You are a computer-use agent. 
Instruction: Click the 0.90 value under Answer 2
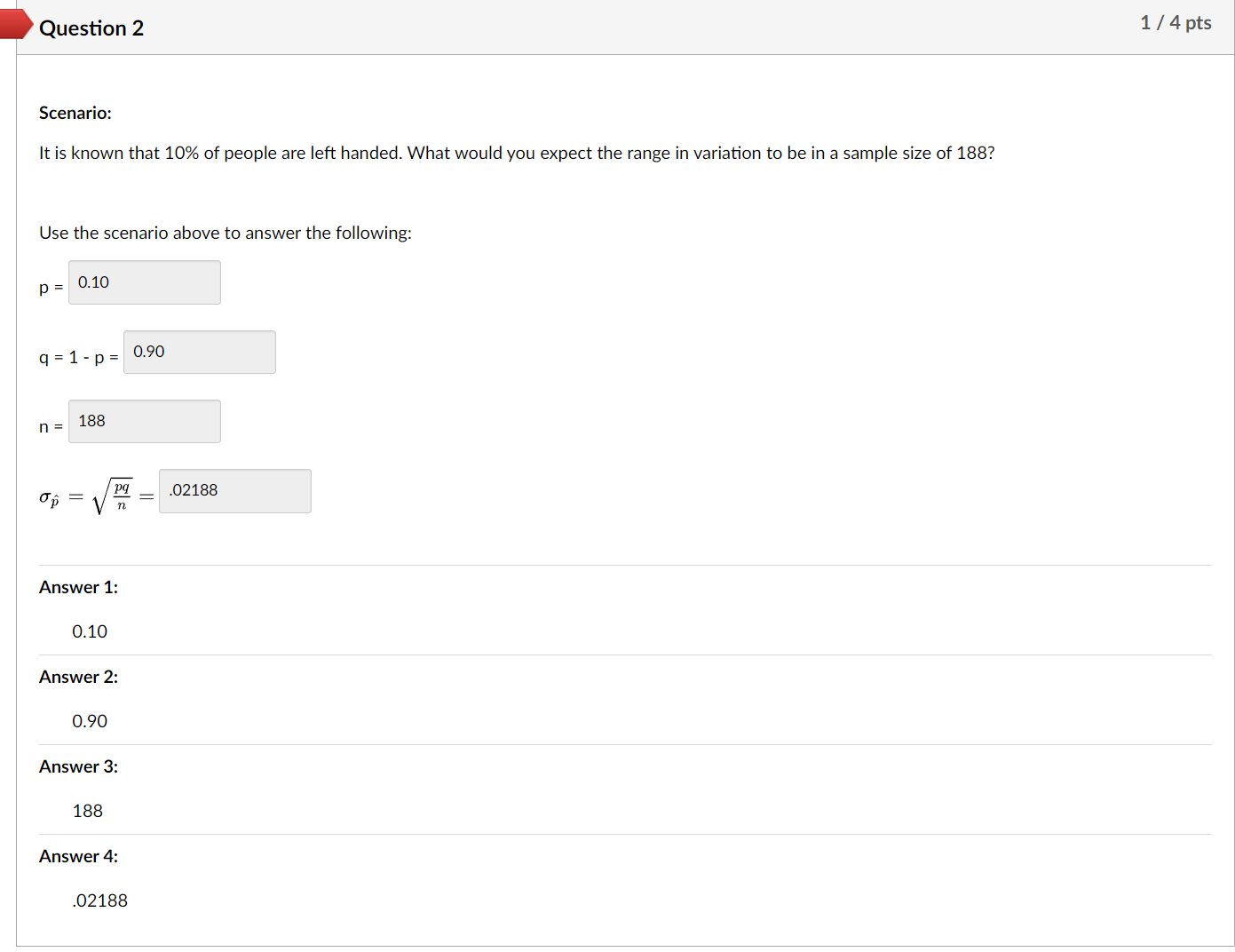(90, 721)
